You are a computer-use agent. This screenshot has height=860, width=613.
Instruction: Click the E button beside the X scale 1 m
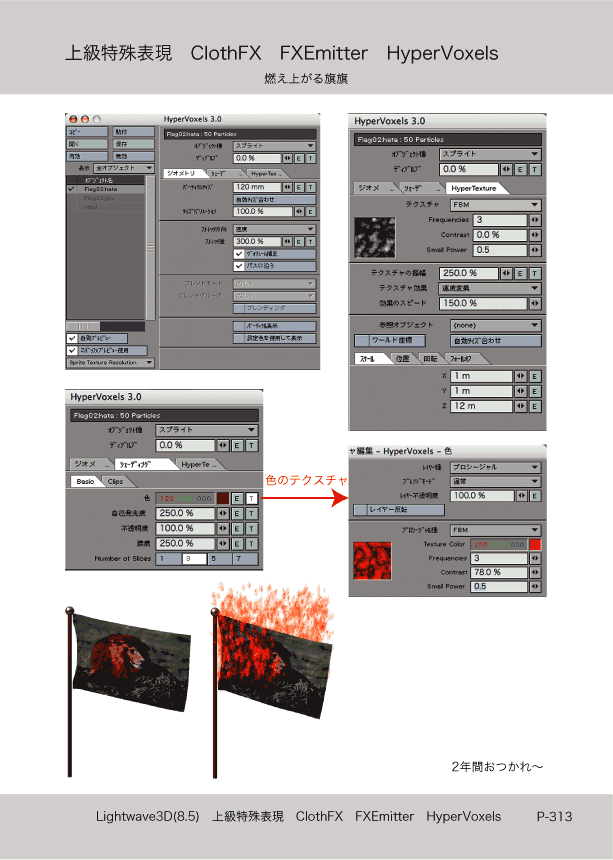point(535,376)
